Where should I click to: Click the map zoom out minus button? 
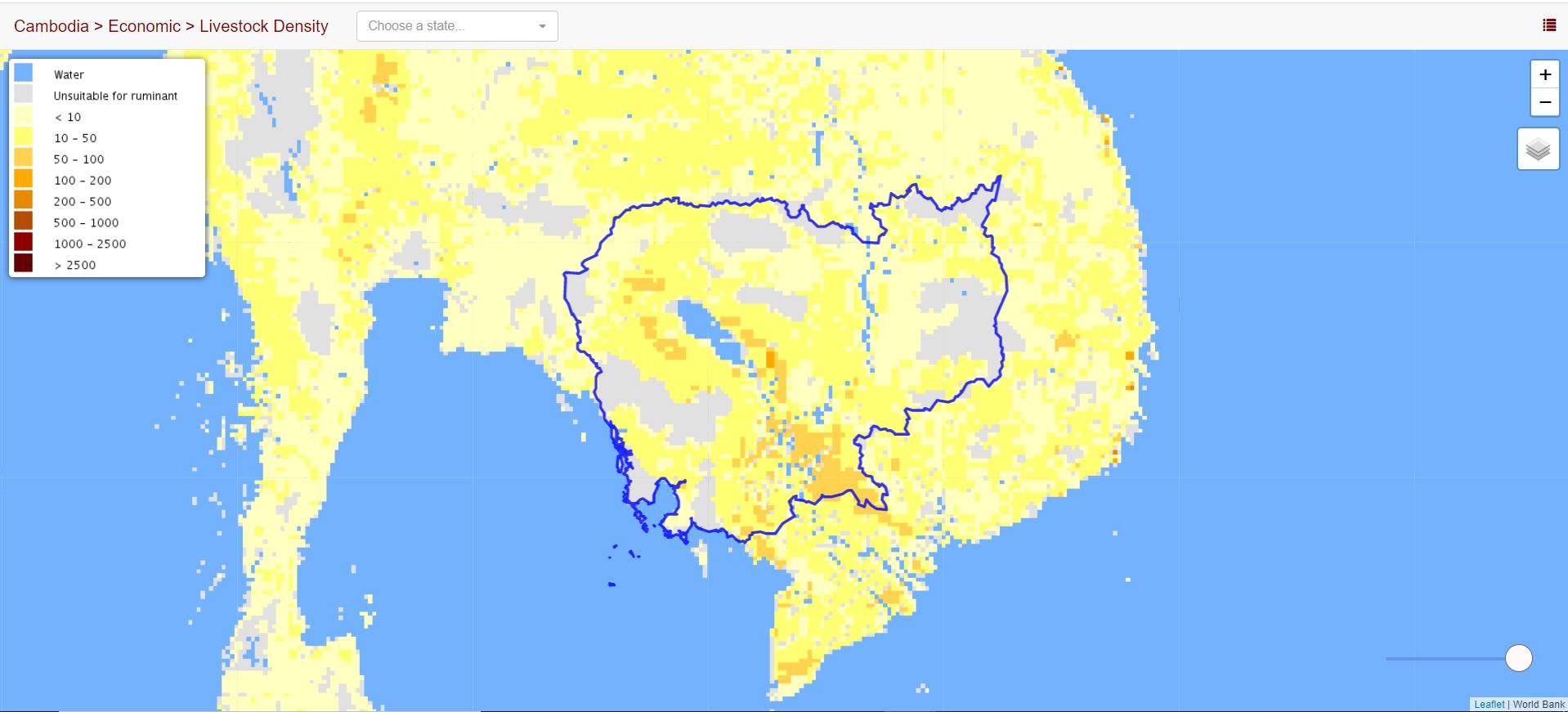pos(1544,102)
